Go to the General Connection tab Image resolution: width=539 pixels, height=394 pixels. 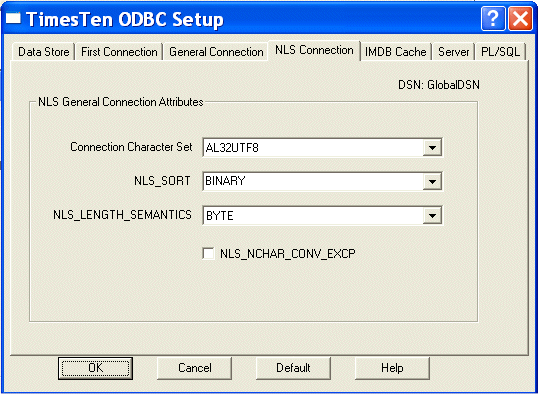coord(216,52)
